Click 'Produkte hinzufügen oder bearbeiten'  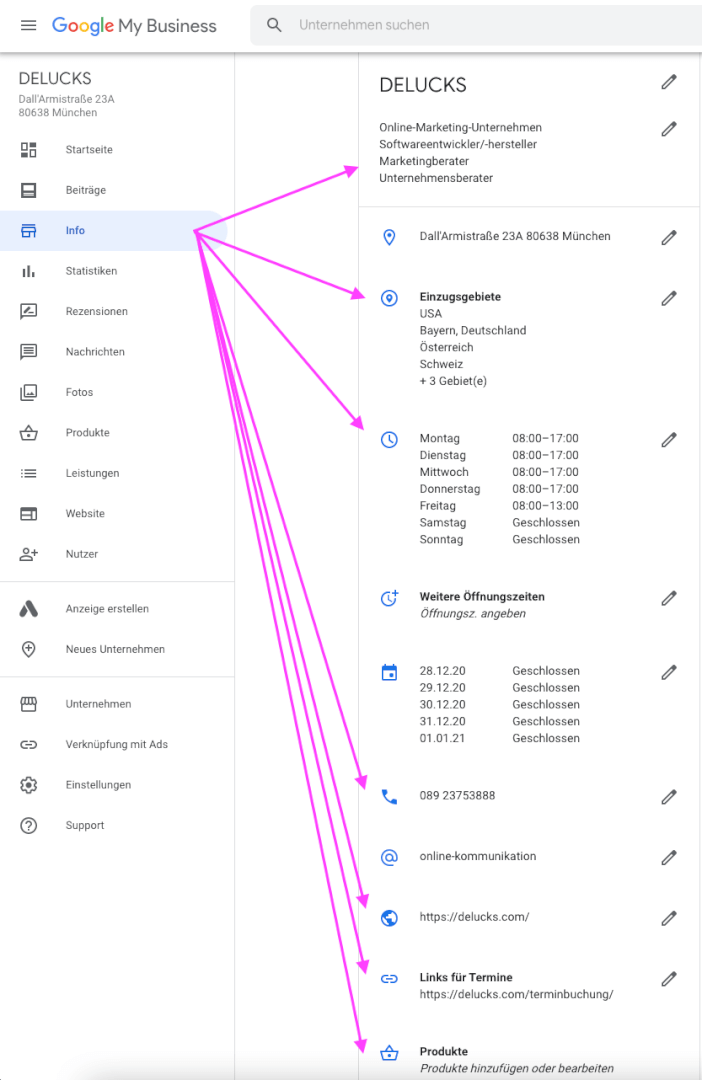tap(517, 1068)
